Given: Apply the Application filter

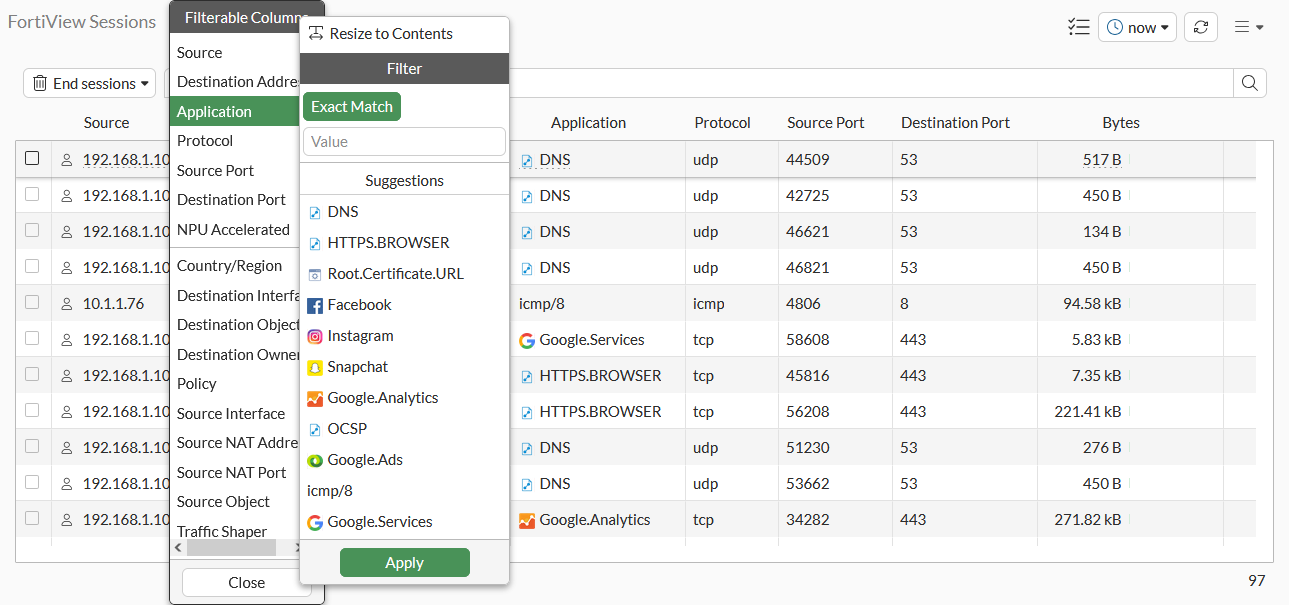Looking at the screenshot, I should click(404, 562).
